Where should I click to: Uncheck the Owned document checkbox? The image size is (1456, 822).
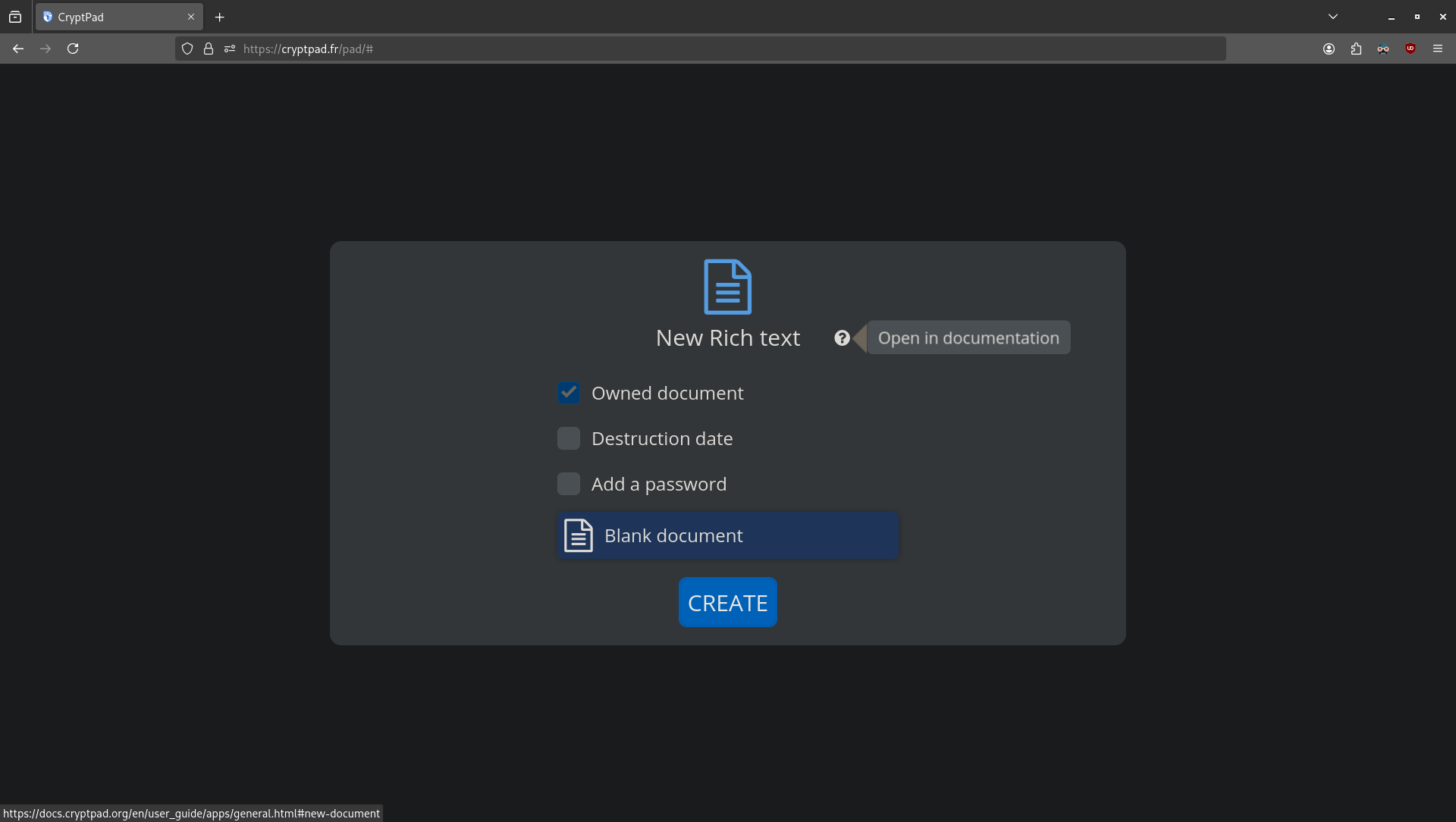(x=569, y=393)
